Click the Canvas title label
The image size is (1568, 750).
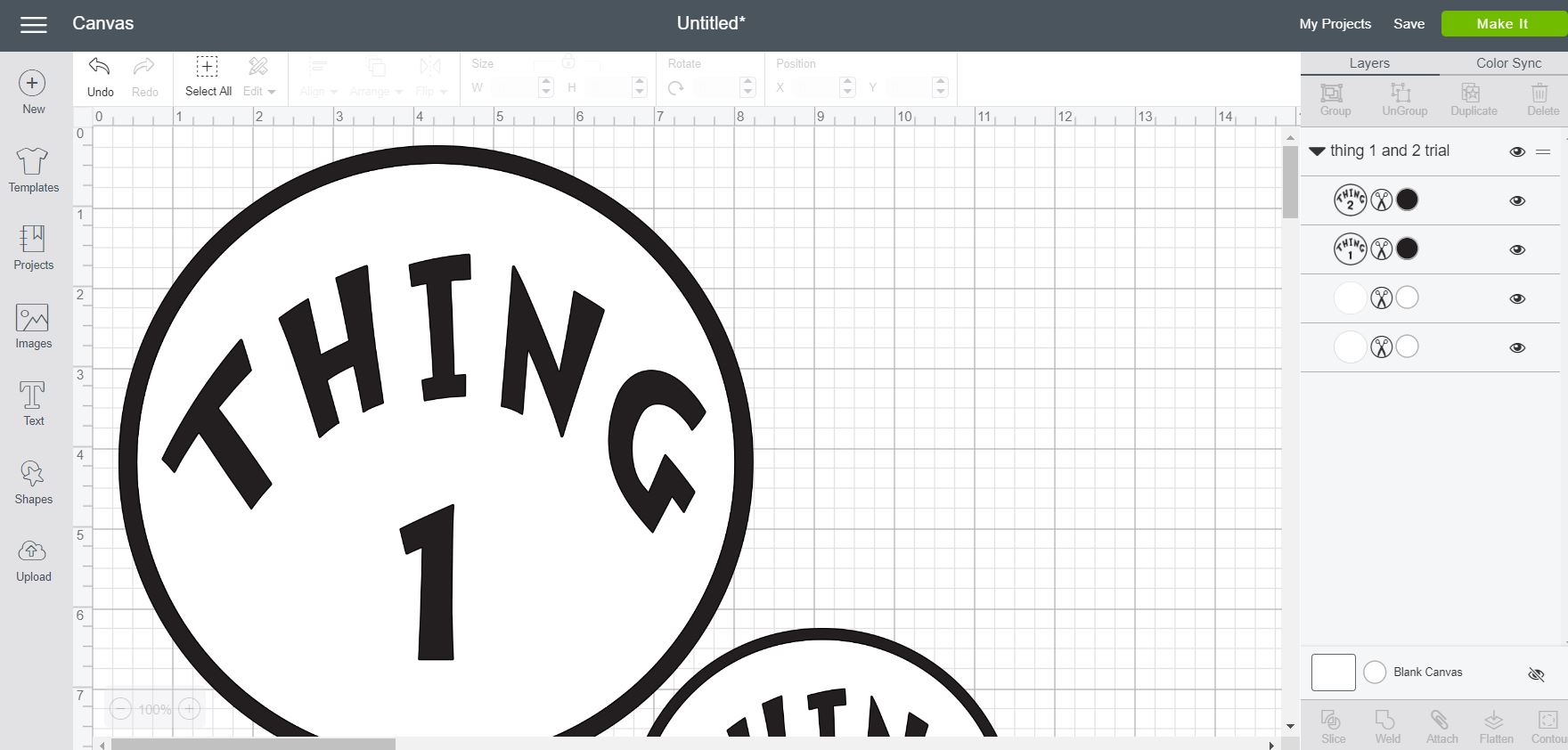102,24
